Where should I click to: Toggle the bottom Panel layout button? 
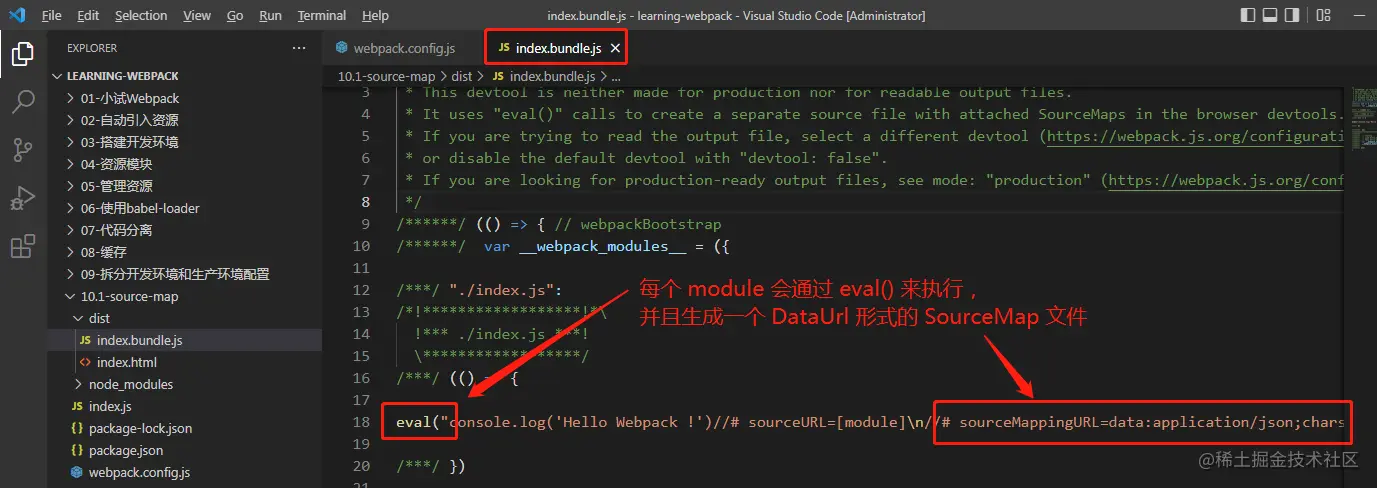(1270, 15)
